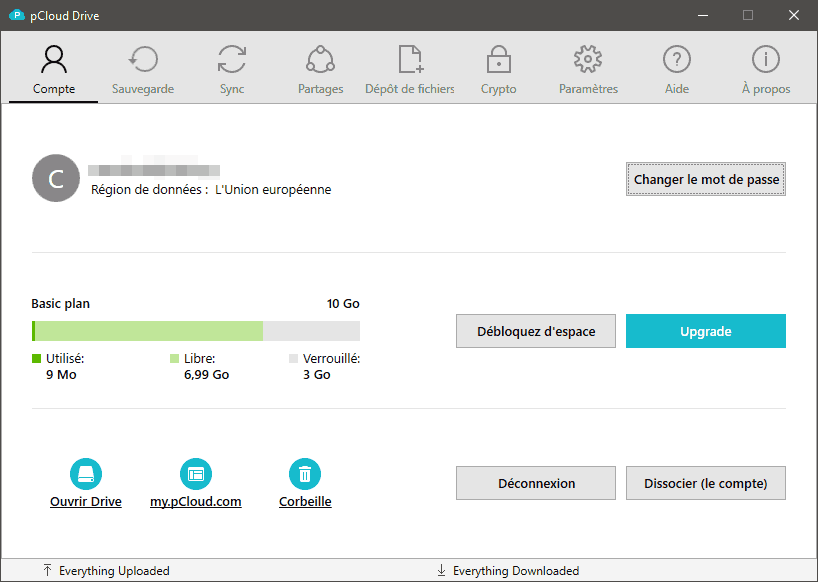Click the pCloud logo in title bar

coord(17,15)
